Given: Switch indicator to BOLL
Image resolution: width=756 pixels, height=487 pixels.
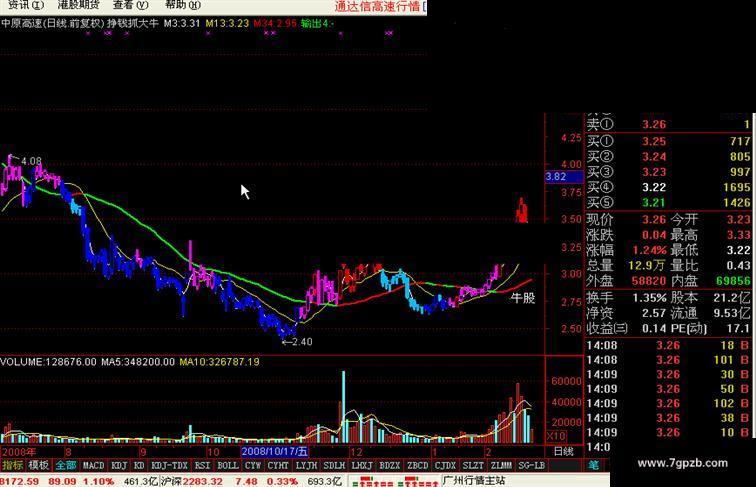Looking at the screenshot, I should click(228, 465).
